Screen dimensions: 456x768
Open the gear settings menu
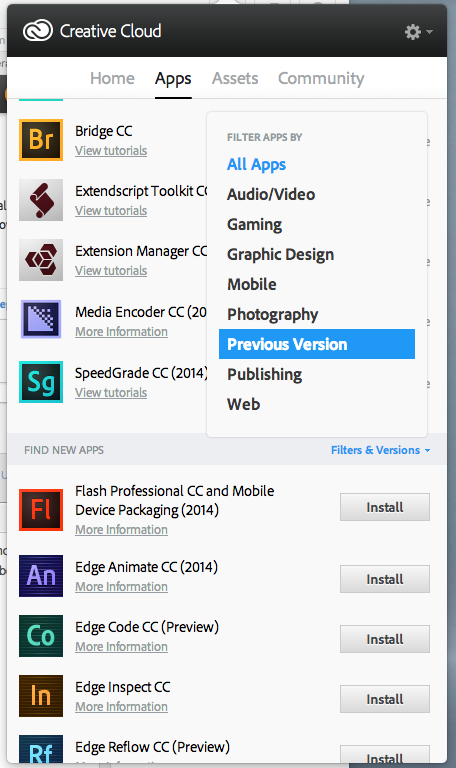(x=418, y=32)
